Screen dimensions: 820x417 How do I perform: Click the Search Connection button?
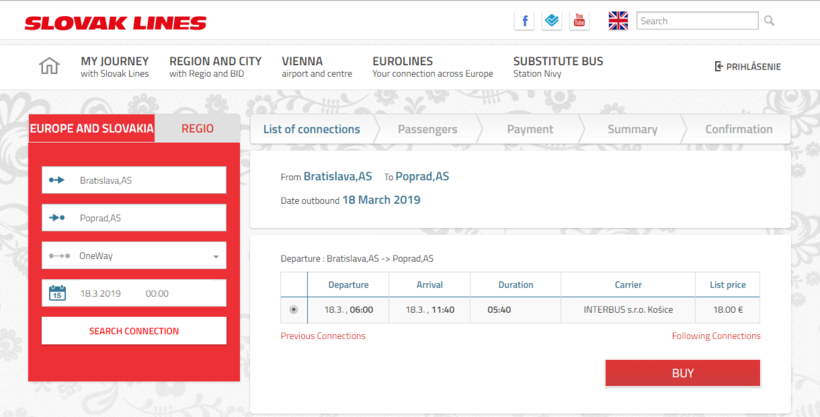click(134, 331)
